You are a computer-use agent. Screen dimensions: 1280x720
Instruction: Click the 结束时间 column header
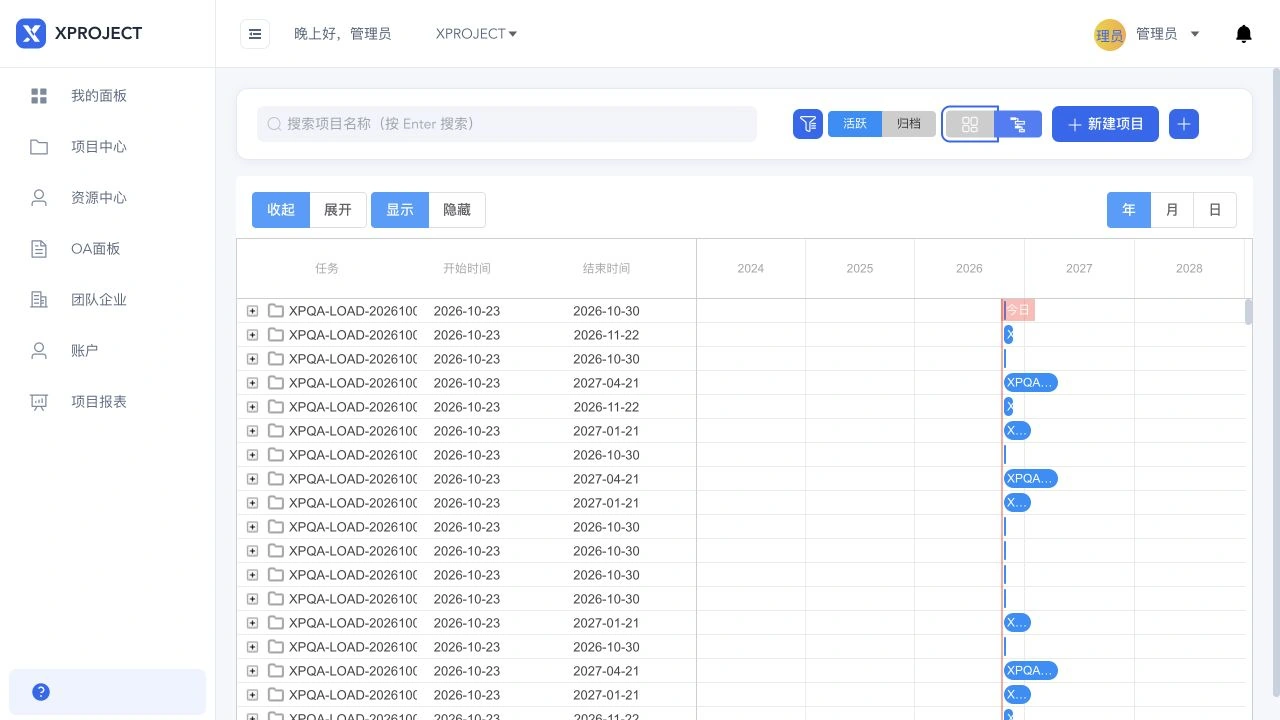(x=607, y=268)
